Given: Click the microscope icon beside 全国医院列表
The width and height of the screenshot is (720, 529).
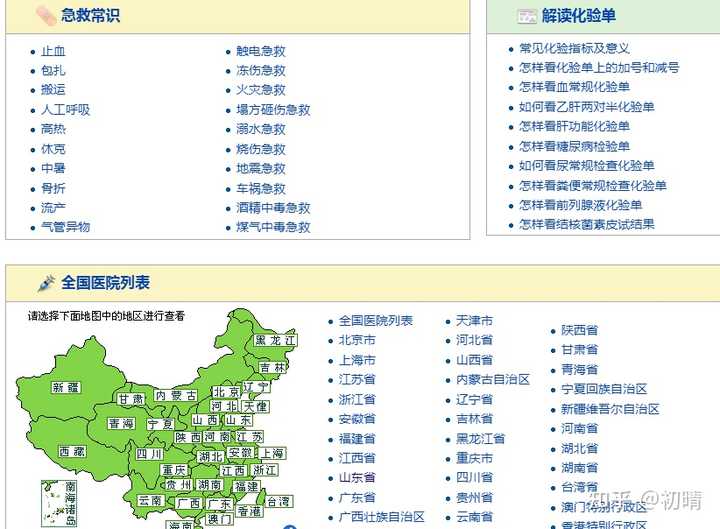Looking at the screenshot, I should [x=45, y=283].
